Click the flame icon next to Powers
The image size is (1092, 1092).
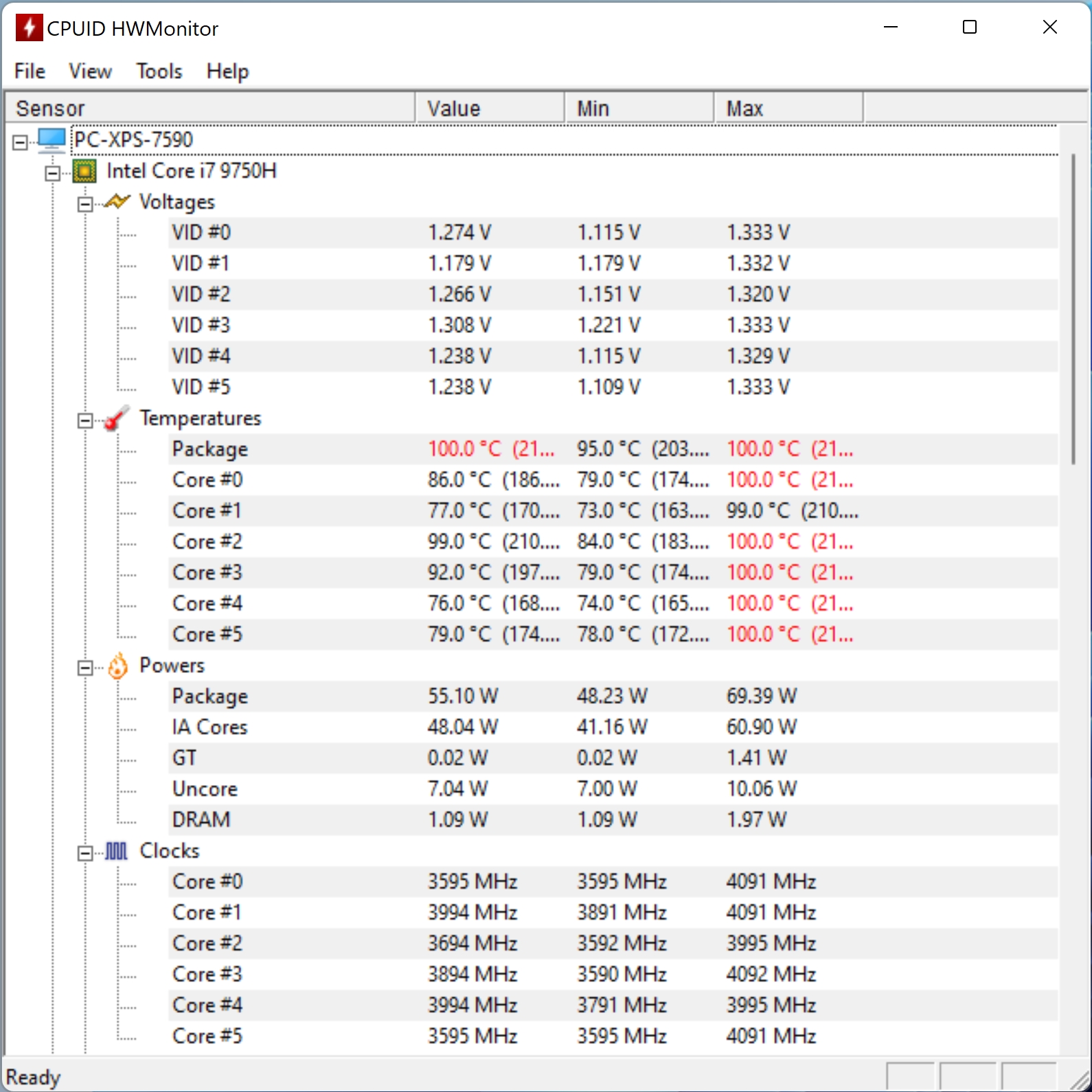click(118, 666)
